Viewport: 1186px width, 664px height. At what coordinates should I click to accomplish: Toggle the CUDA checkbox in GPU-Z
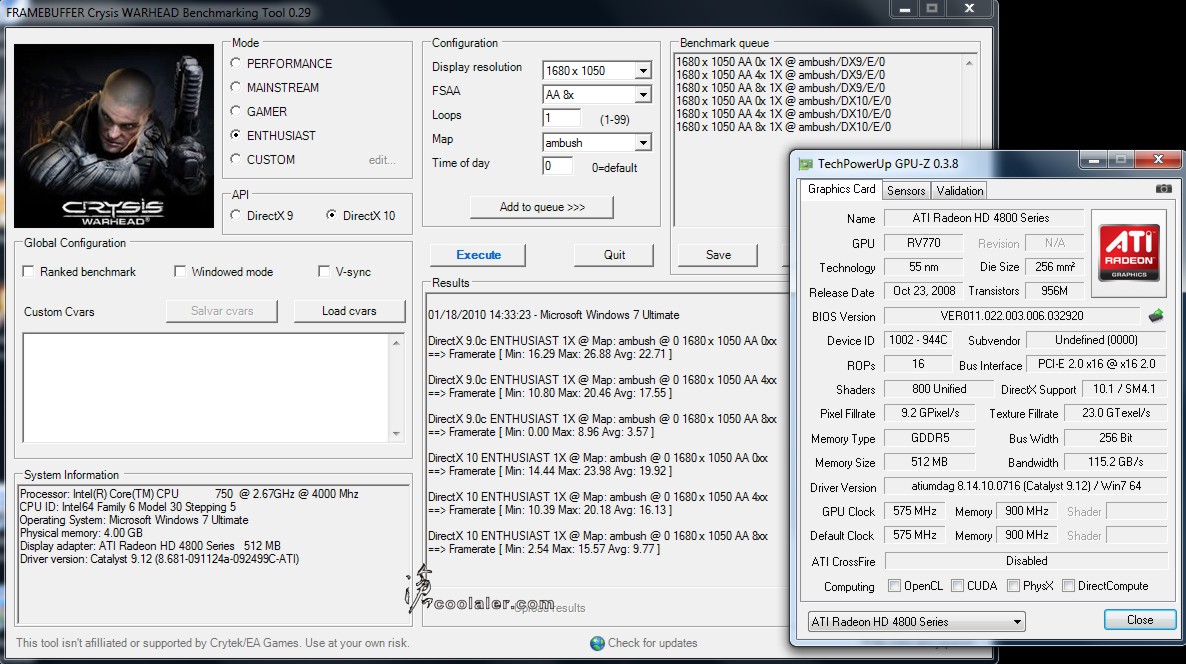[x=958, y=585]
